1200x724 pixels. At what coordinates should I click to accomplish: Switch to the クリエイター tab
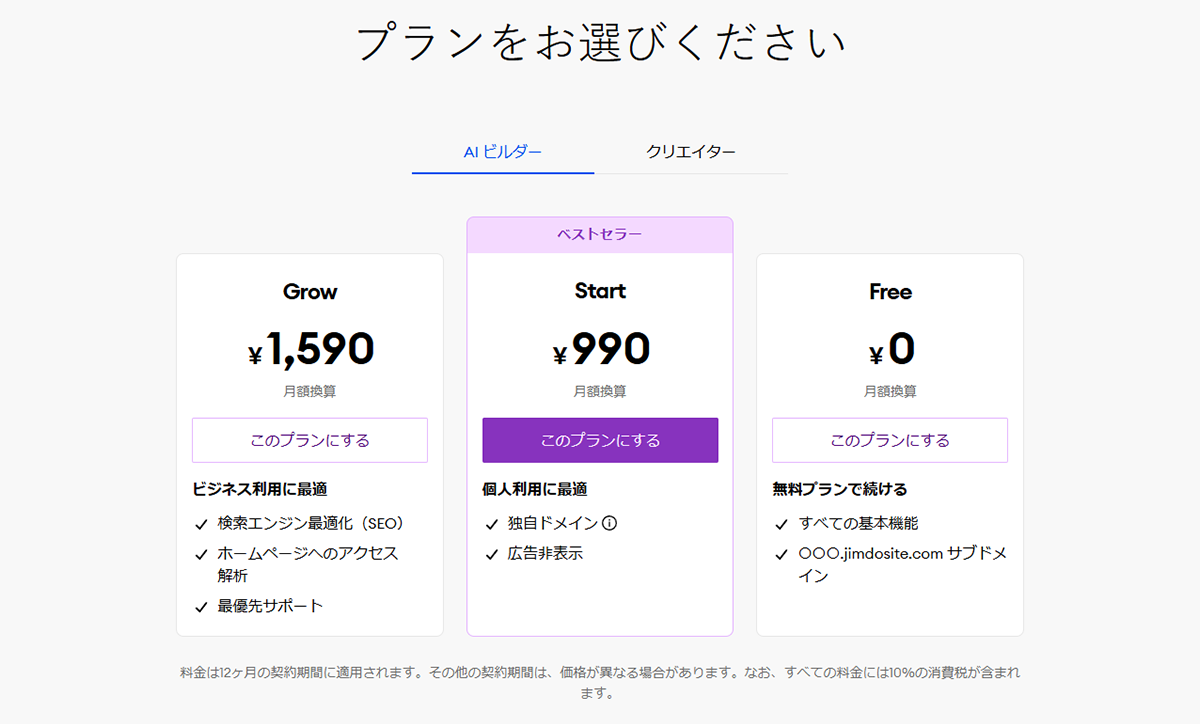pyautogui.click(x=691, y=152)
